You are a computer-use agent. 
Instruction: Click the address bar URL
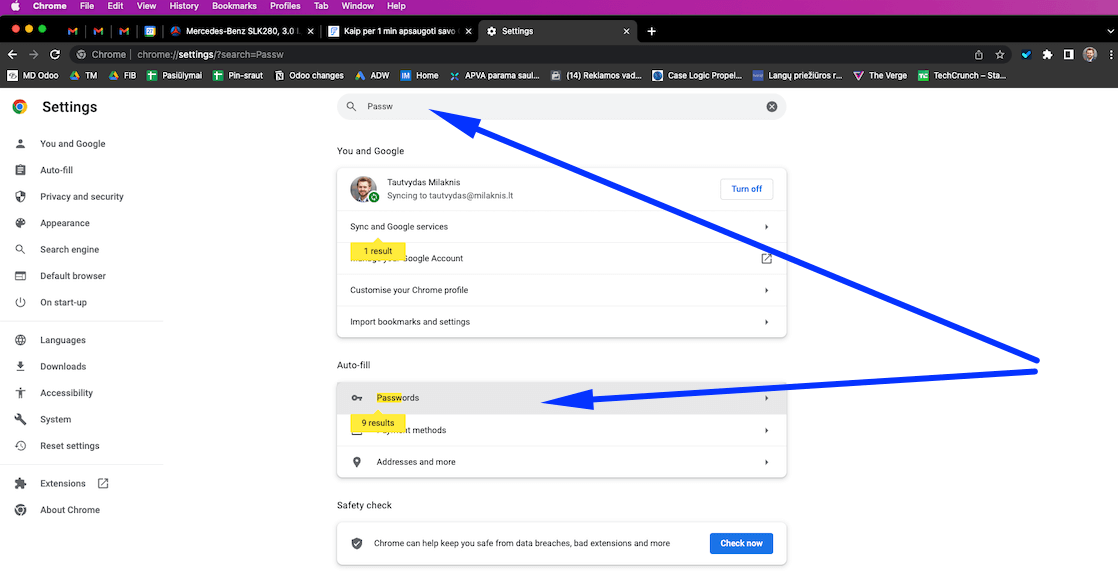tap(210, 54)
